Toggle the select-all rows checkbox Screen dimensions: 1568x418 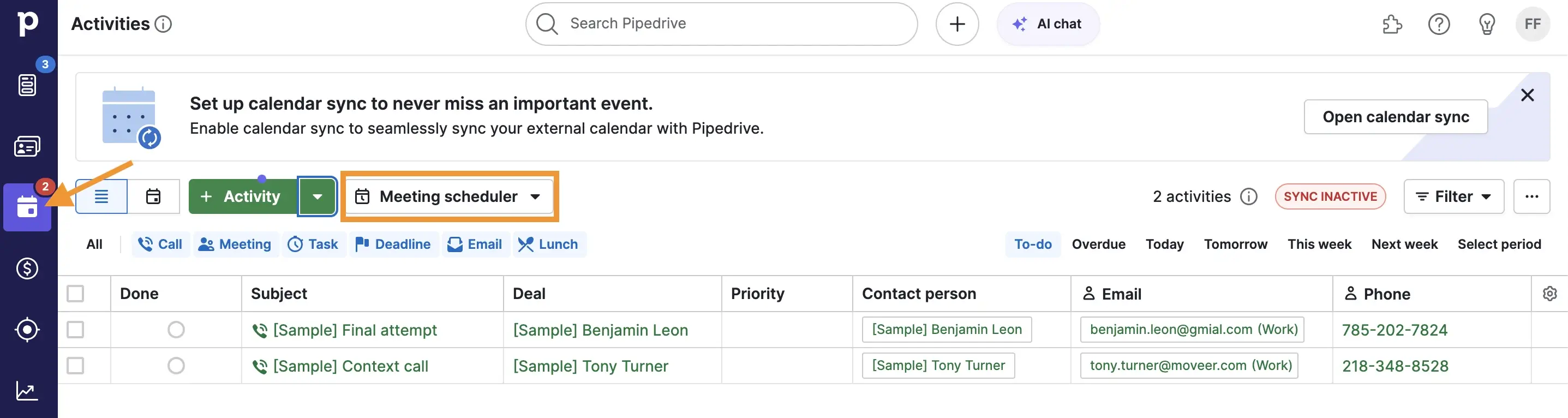(x=75, y=294)
